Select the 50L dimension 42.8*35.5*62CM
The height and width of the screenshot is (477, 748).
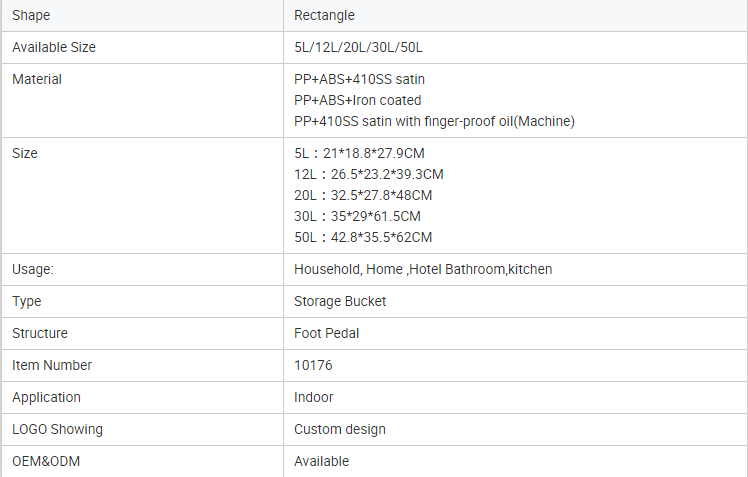(363, 237)
